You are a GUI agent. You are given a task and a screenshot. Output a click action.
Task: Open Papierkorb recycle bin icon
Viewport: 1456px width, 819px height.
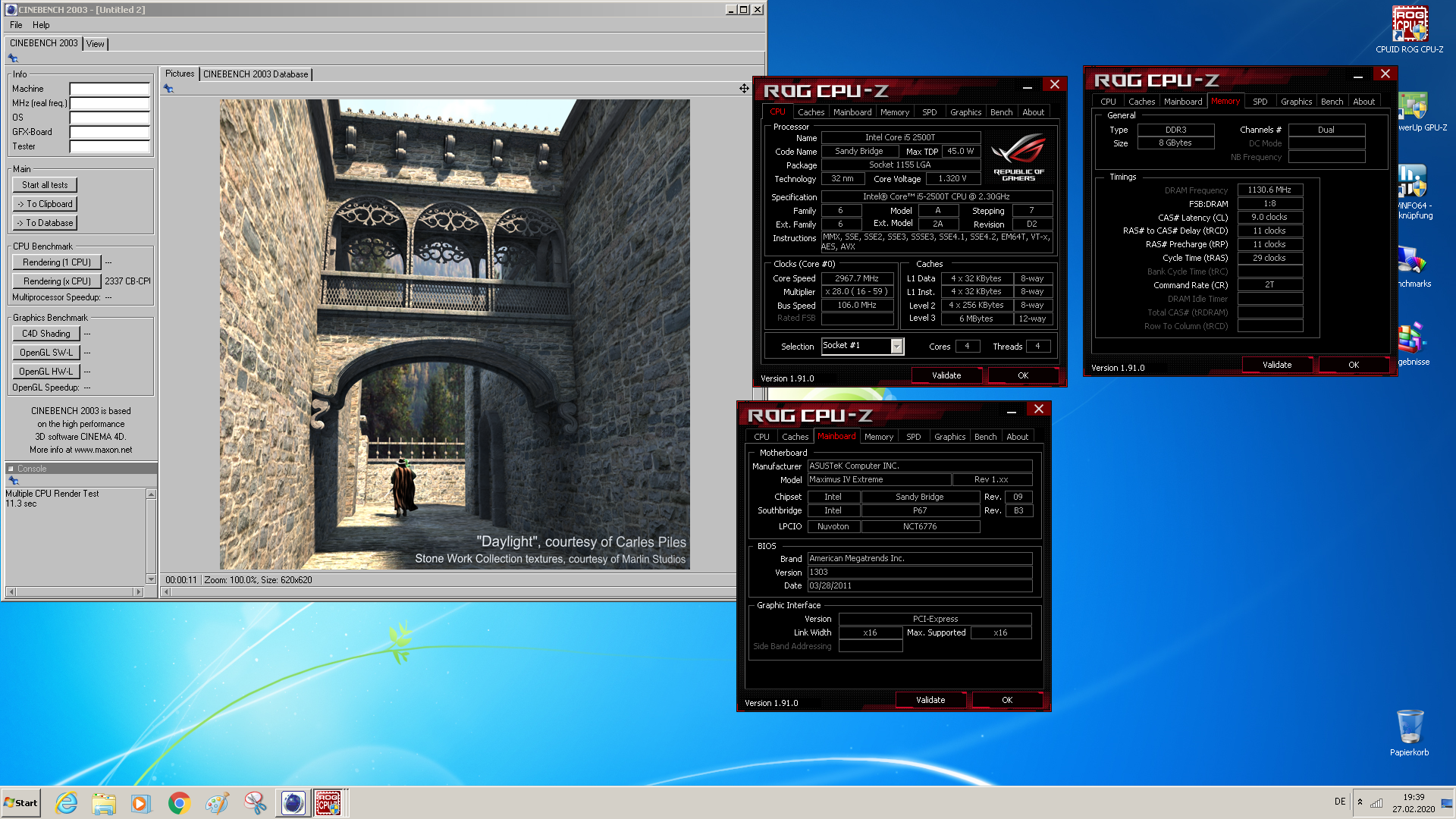pos(1409,733)
